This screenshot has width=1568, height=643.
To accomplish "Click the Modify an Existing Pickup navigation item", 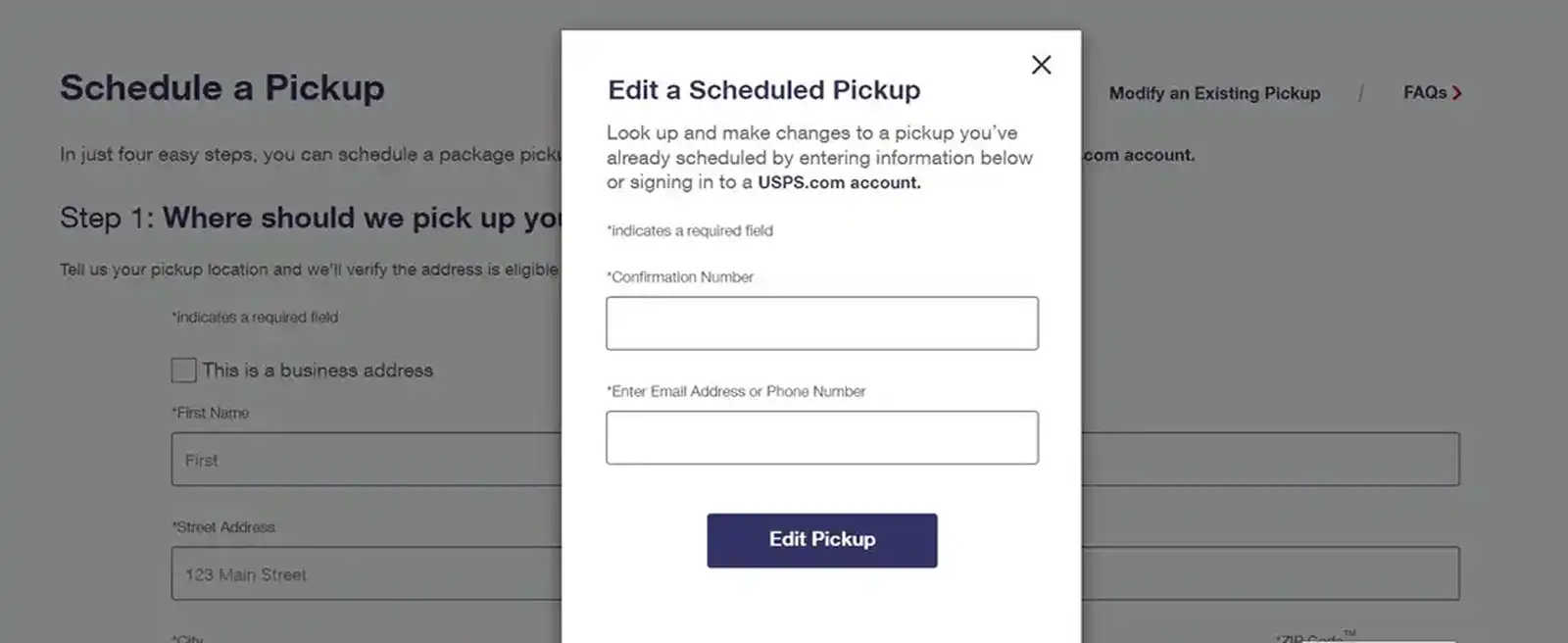I will point(1214,93).
